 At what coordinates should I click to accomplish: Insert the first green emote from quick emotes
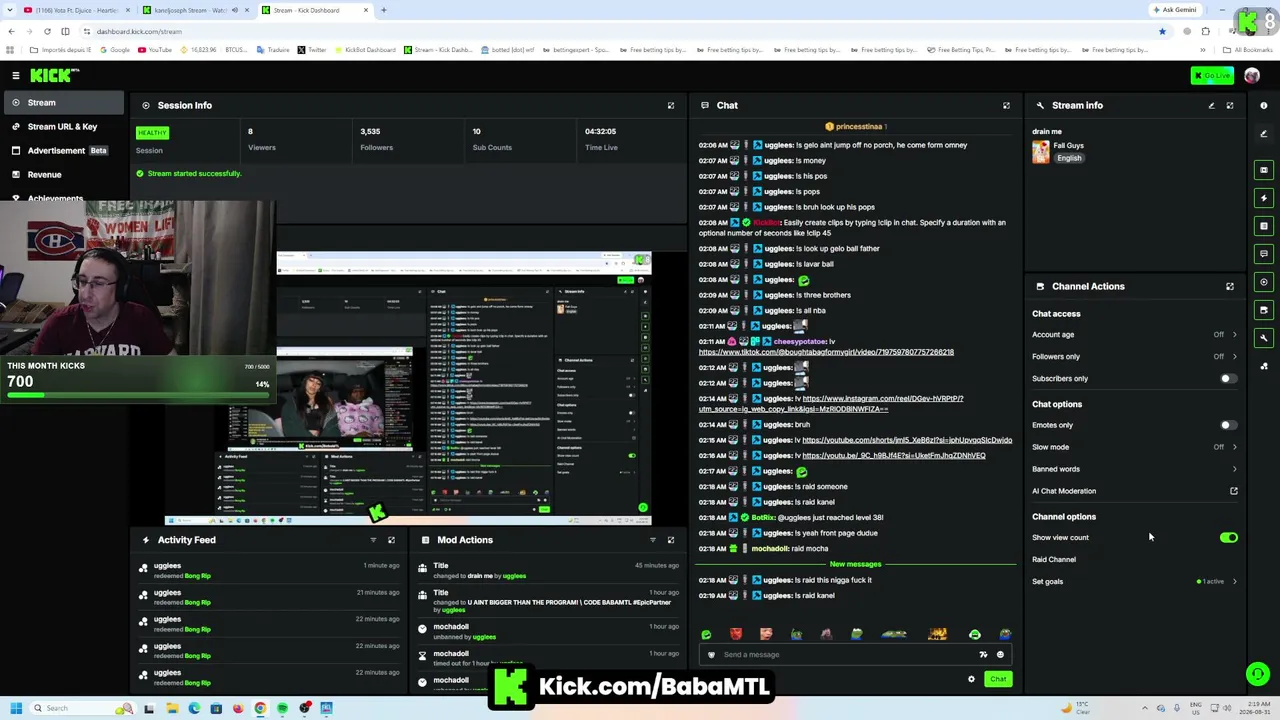[x=707, y=634]
